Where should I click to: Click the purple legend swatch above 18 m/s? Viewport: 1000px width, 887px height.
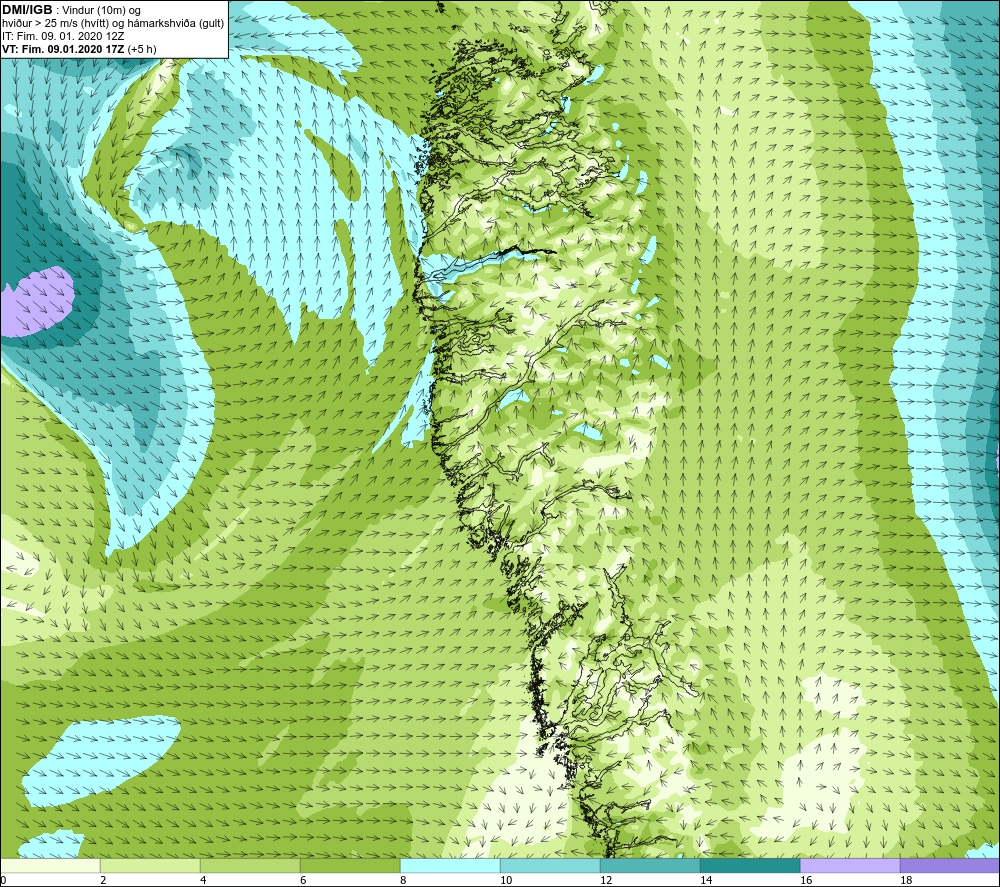[950, 865]
